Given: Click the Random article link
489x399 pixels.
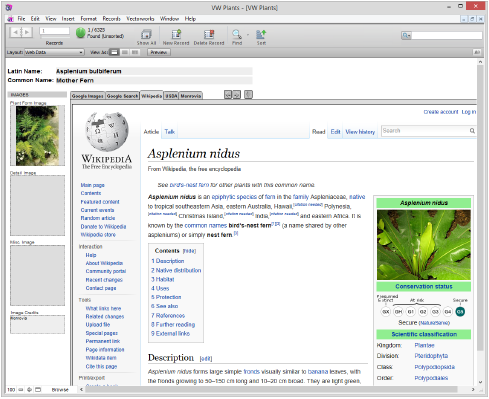Looking at the screenshot, I should pos(98,218).
